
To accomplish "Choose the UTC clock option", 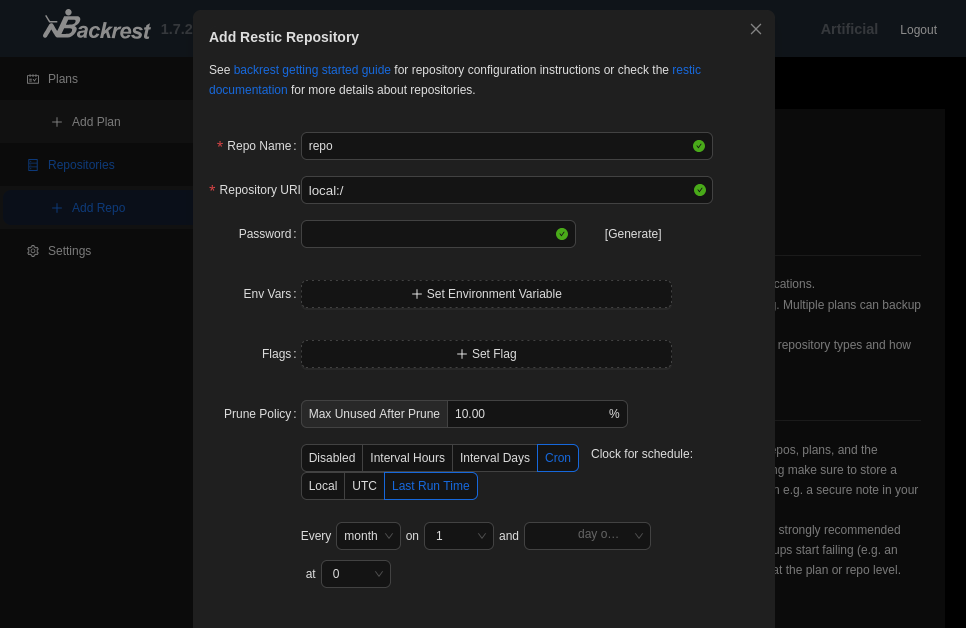I will [364, 486].
